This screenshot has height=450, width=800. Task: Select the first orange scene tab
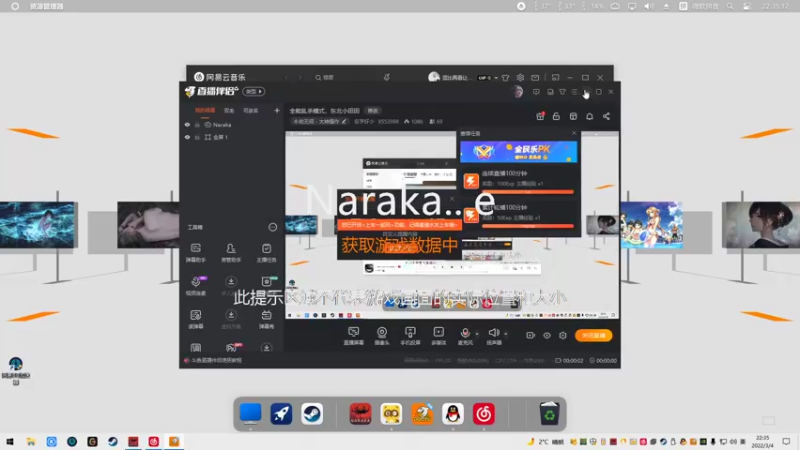click(205, 110)
